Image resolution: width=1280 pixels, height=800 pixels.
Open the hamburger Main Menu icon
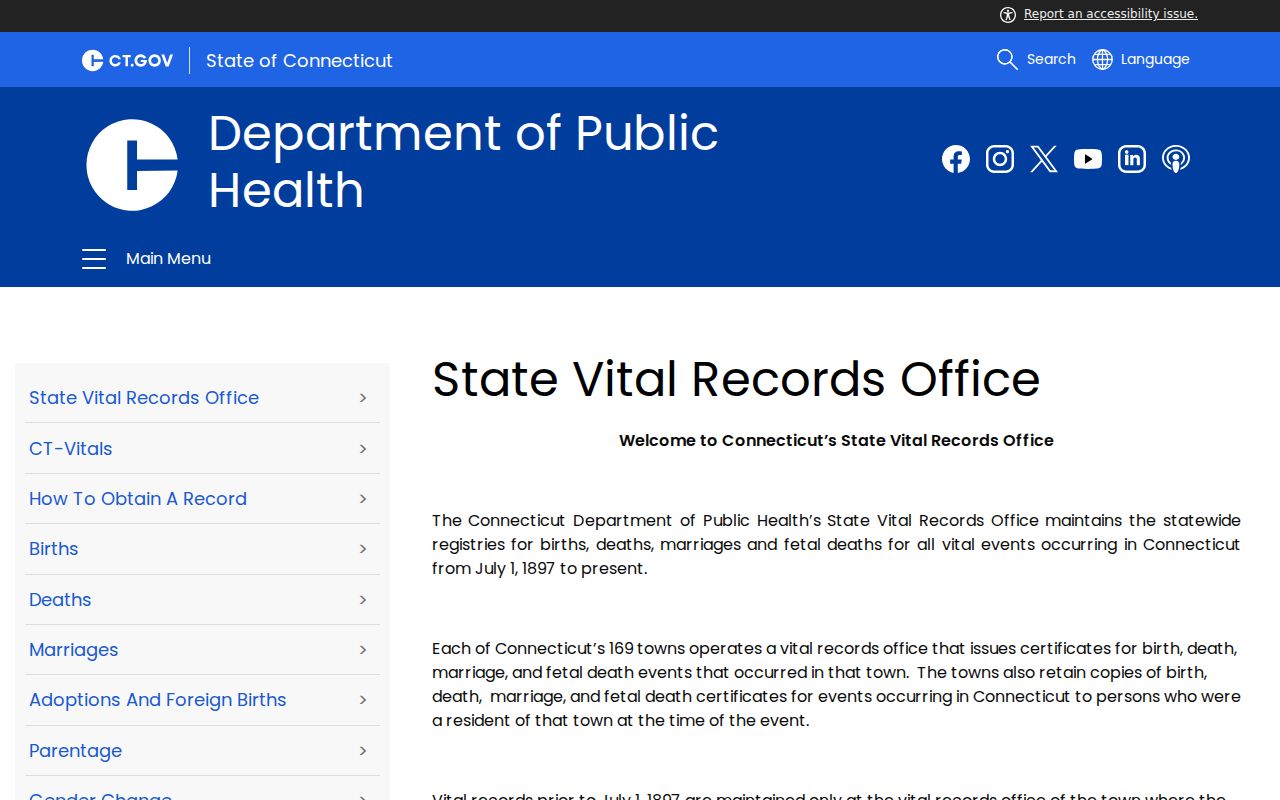tap(94, 258)
